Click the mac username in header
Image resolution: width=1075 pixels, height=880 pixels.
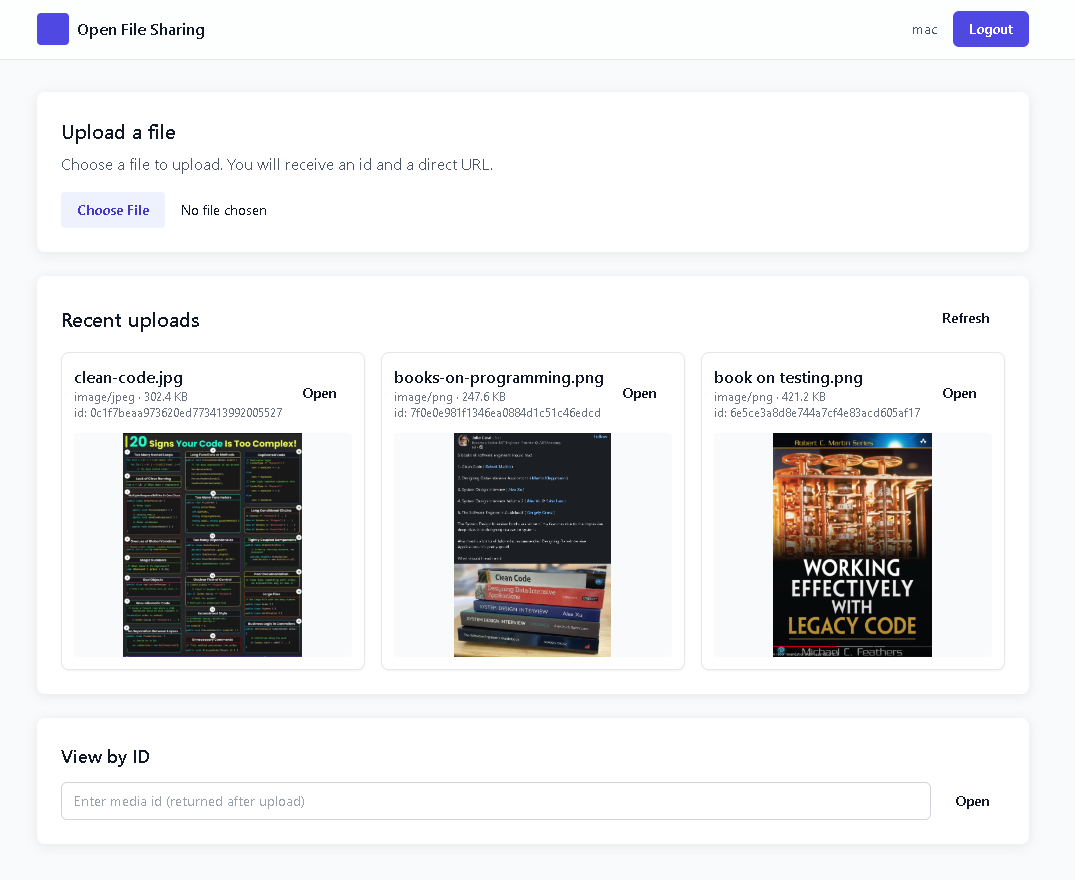tap(924, 29)
